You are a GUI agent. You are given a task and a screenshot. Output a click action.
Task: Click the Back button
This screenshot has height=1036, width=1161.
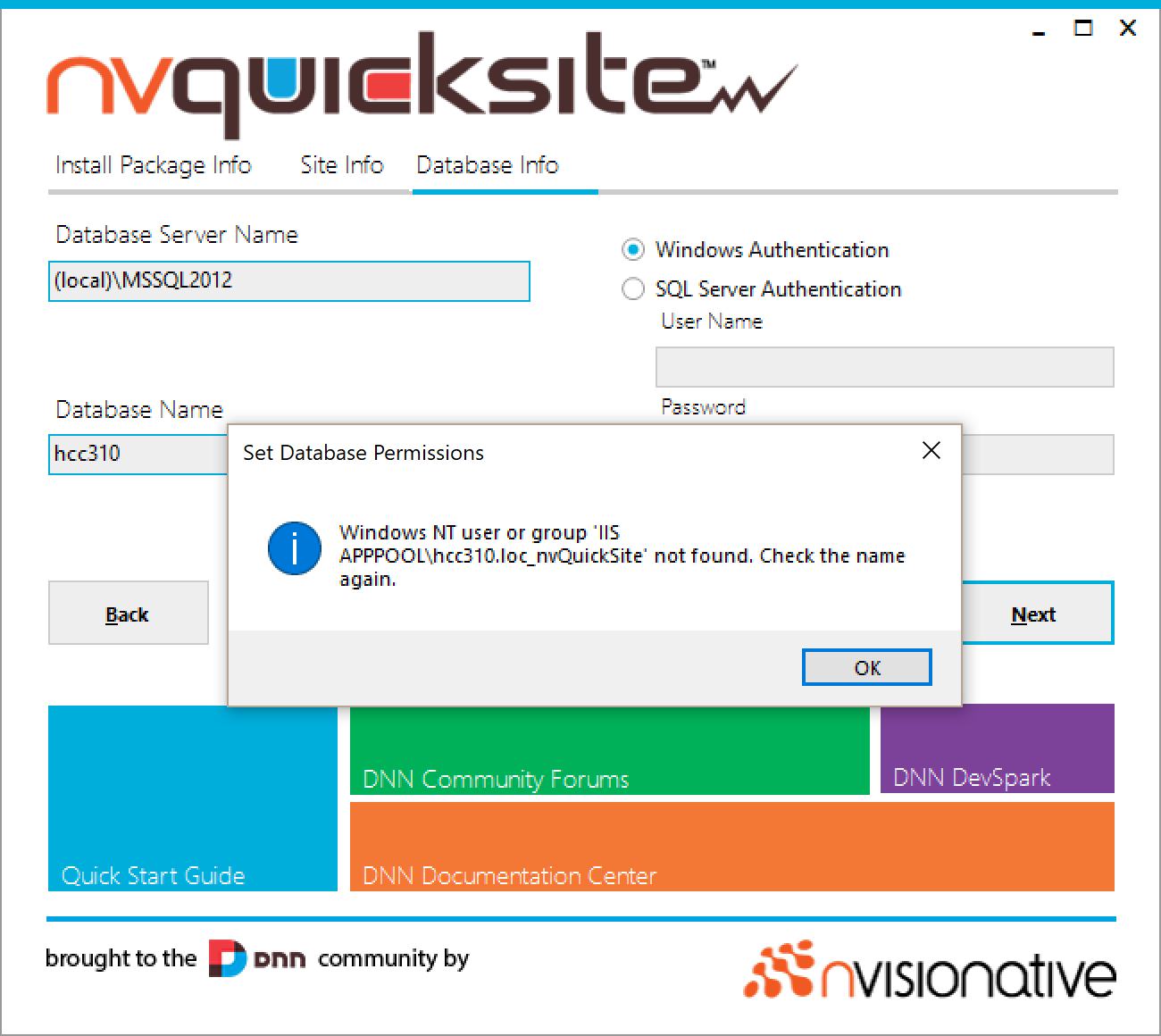coord(128,613)
